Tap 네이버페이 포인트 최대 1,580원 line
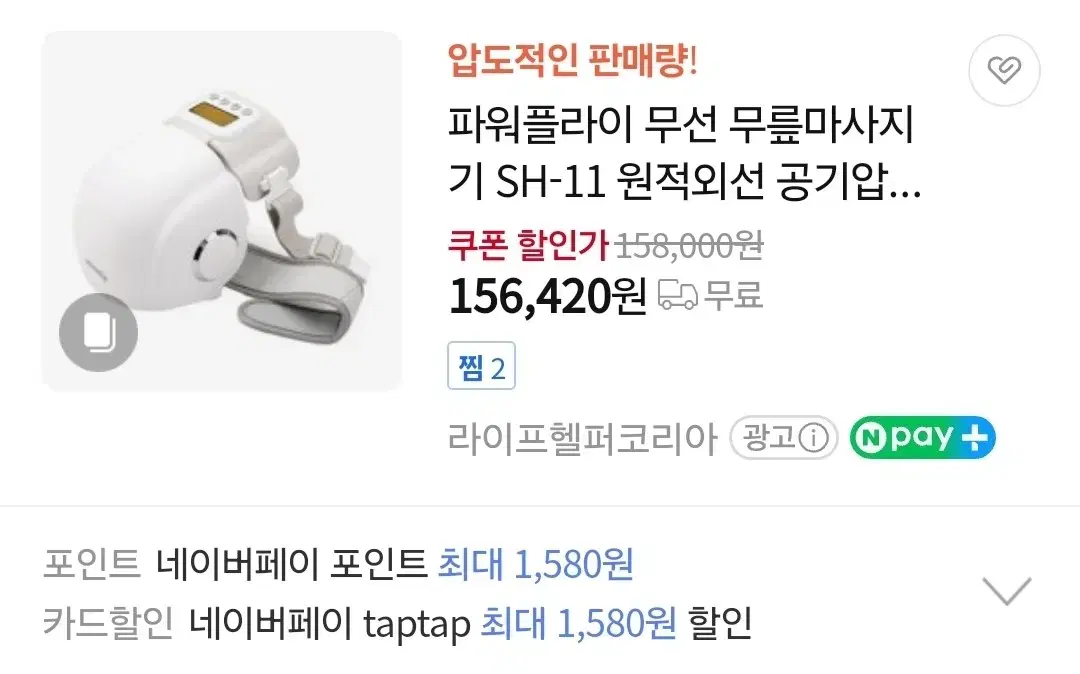Viewport: 1080px width, 674px height. click(x=395, y=564)
